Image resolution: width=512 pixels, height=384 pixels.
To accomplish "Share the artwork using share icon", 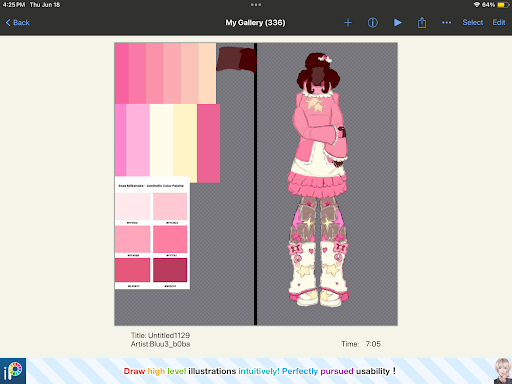I will 422,23.
